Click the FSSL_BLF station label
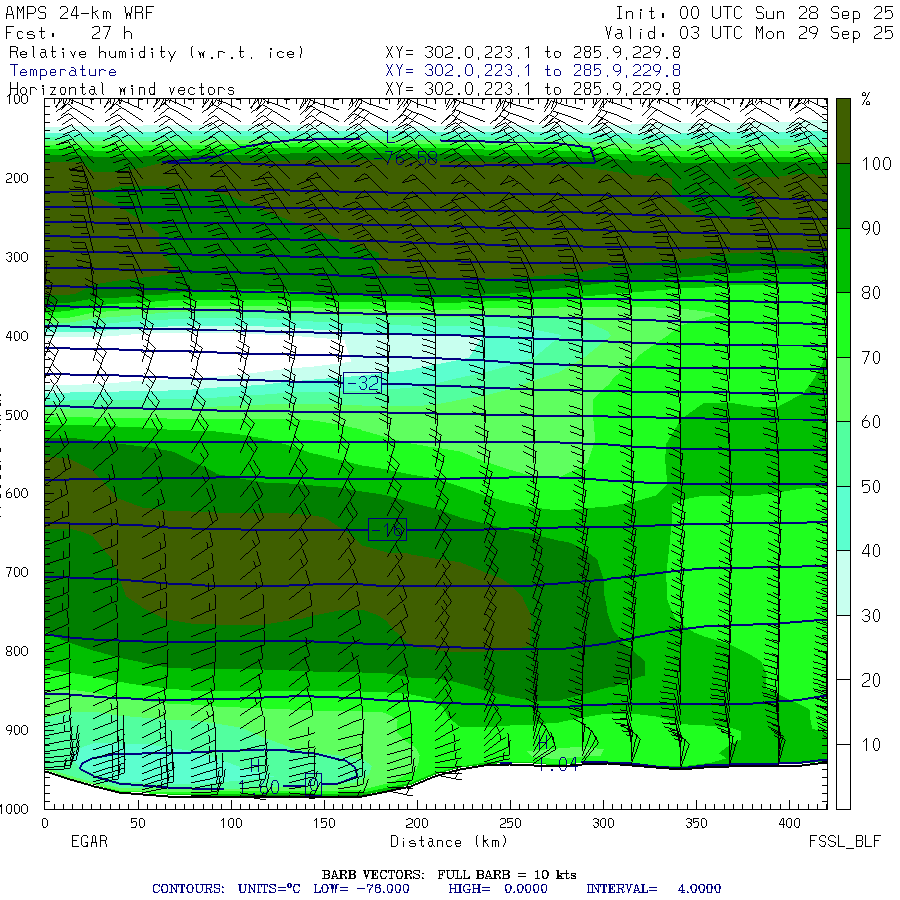The image size is (900, 900). coord(844,842)
